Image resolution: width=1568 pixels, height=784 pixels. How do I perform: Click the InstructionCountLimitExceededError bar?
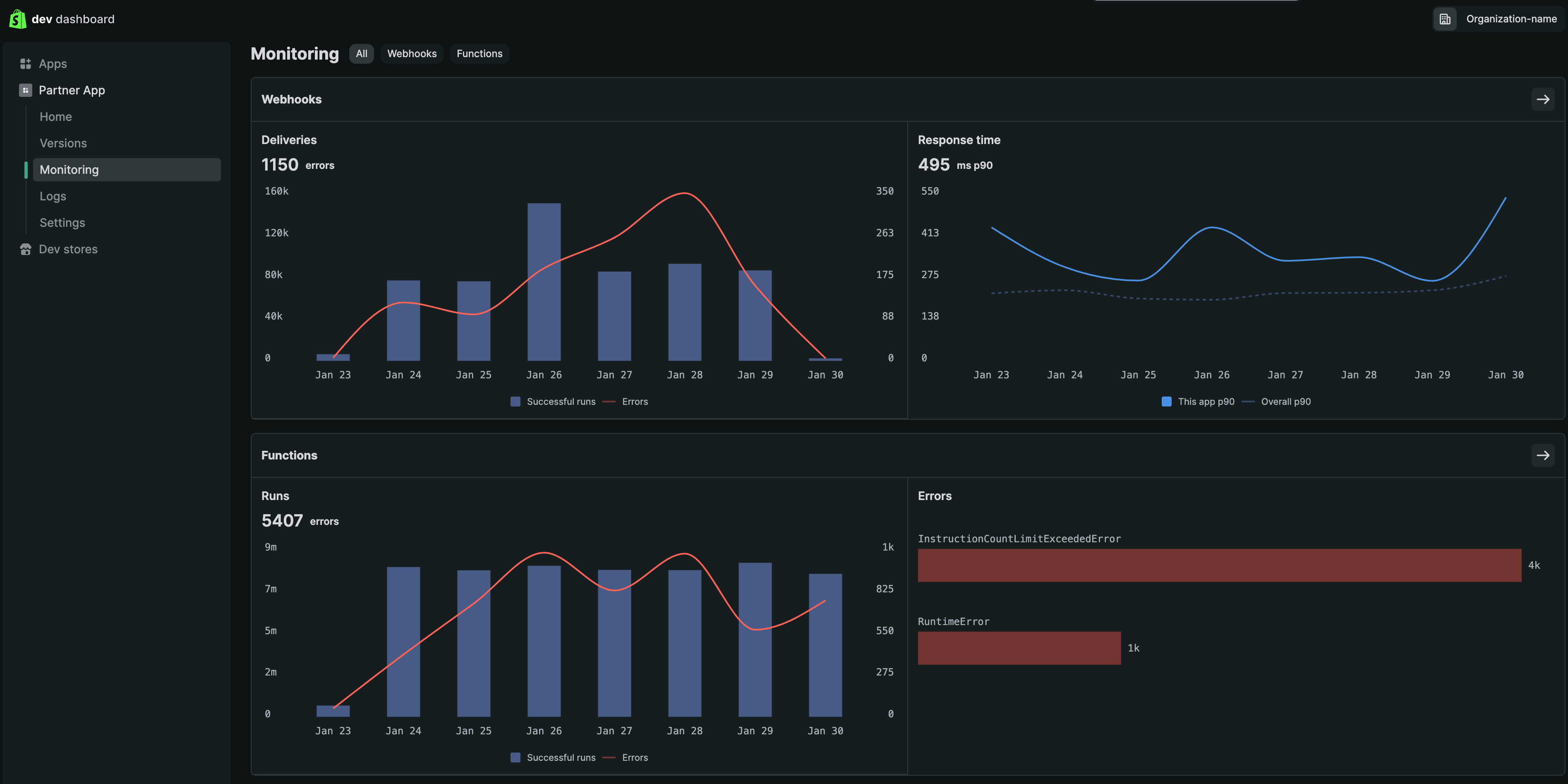(x=1219, y=565)
